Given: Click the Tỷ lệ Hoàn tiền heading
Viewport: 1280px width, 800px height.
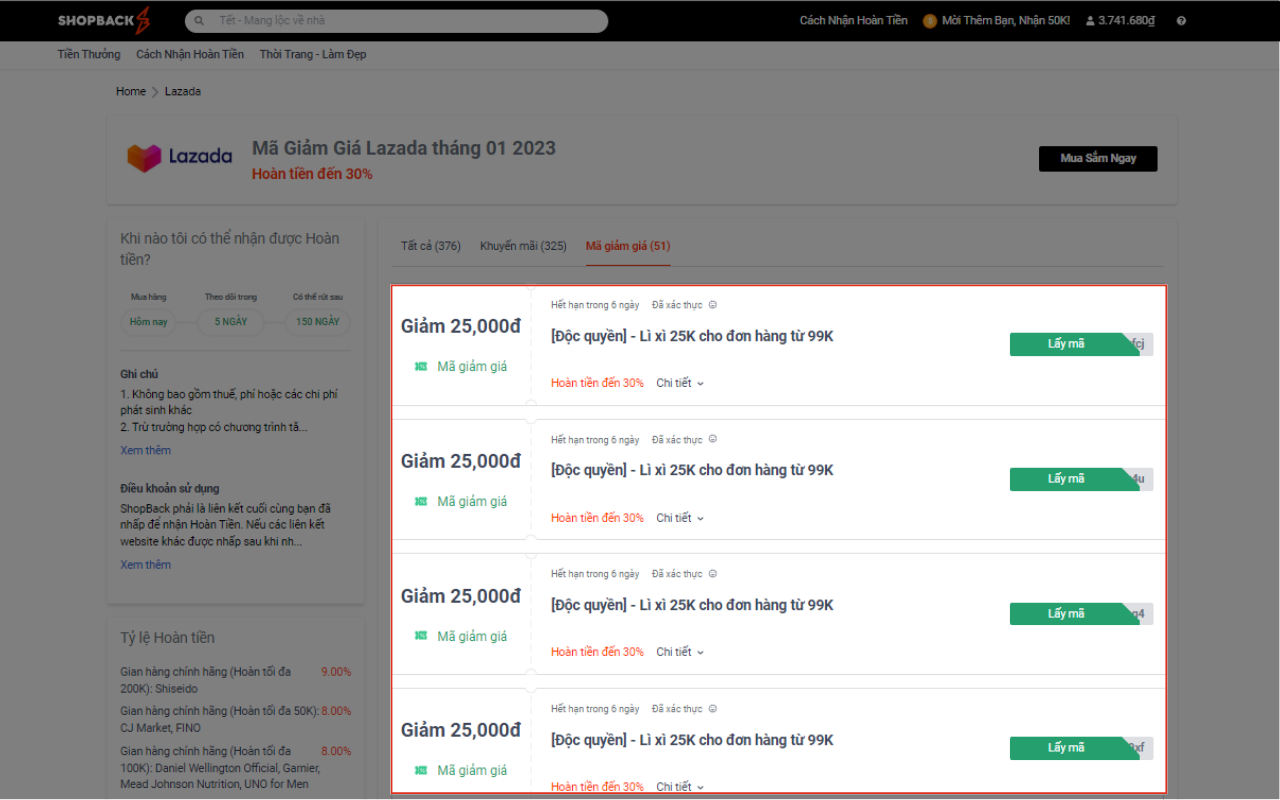Looking at the screenshot, I should (x=167, y=638).
